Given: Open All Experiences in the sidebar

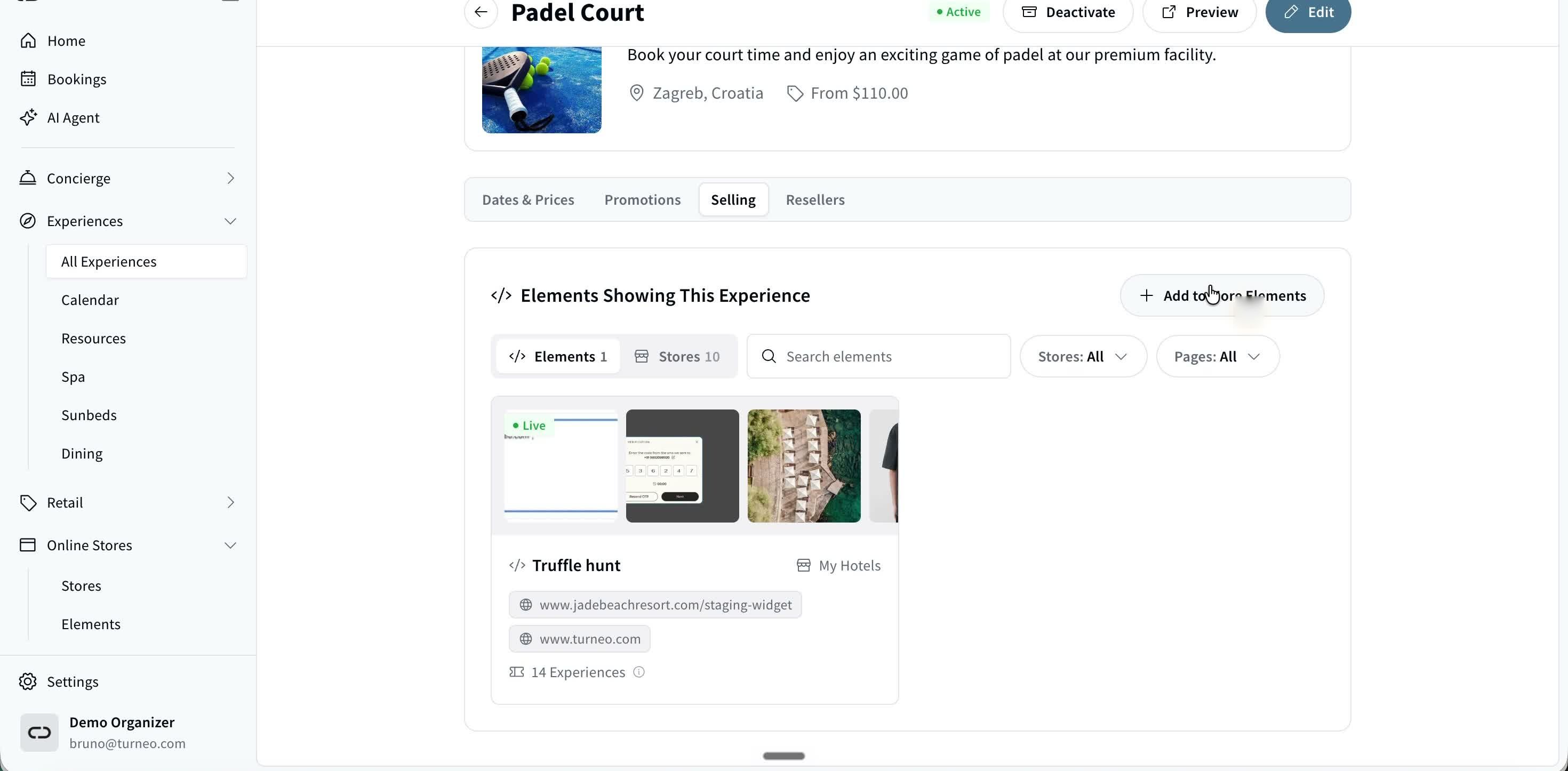Looking at the screenshot, I should 146,262.
